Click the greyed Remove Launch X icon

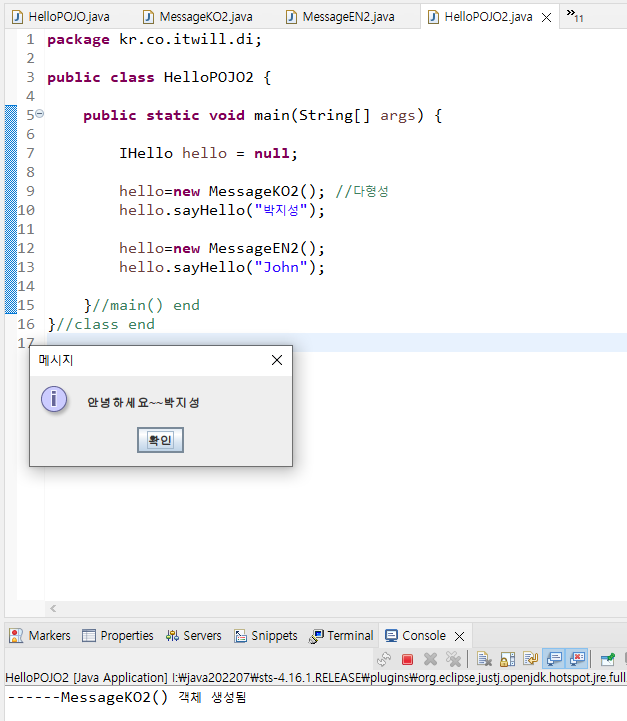point(430,659)
